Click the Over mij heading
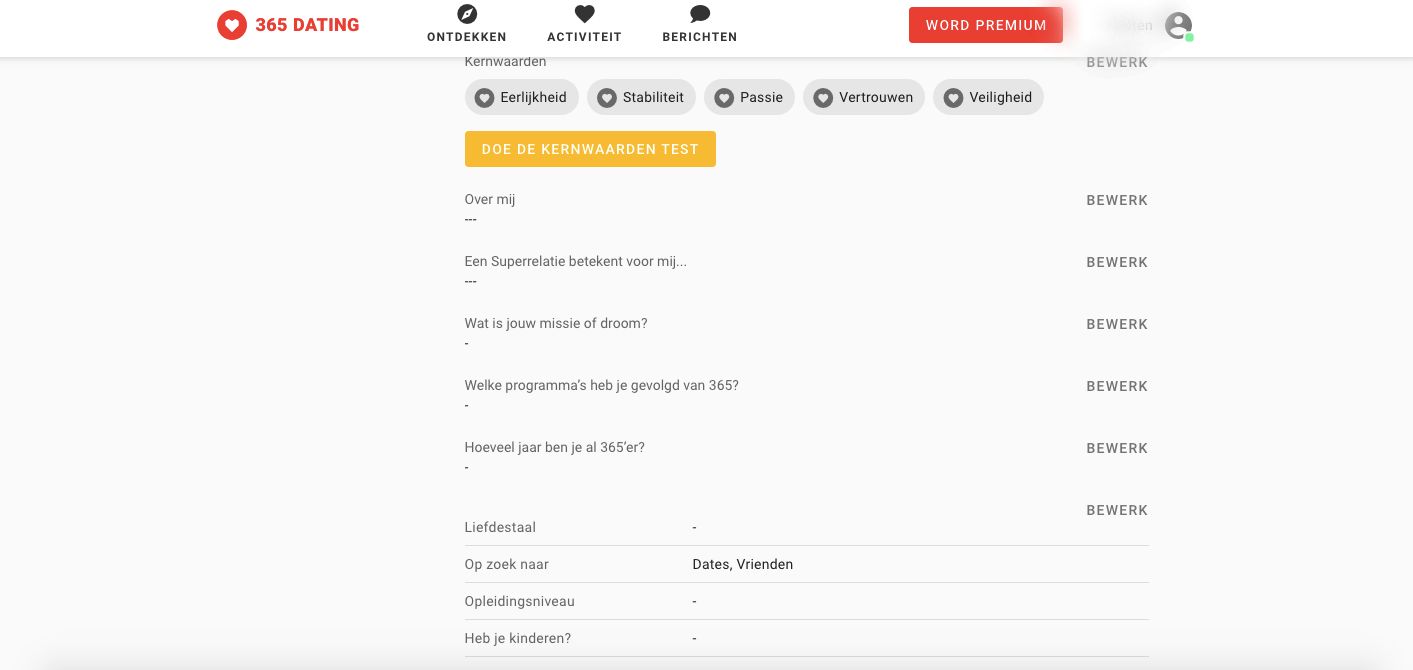 490,200
